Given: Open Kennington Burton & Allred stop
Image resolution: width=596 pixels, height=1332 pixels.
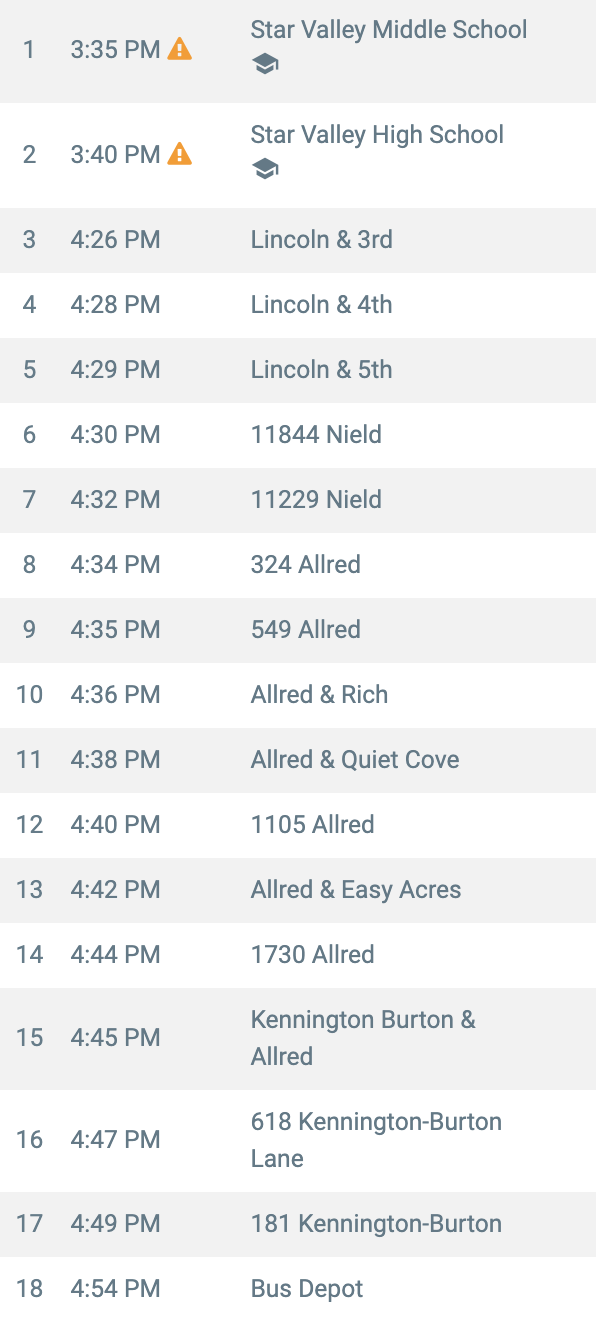Looking at the screenshot, I should tap(298, 1038).
